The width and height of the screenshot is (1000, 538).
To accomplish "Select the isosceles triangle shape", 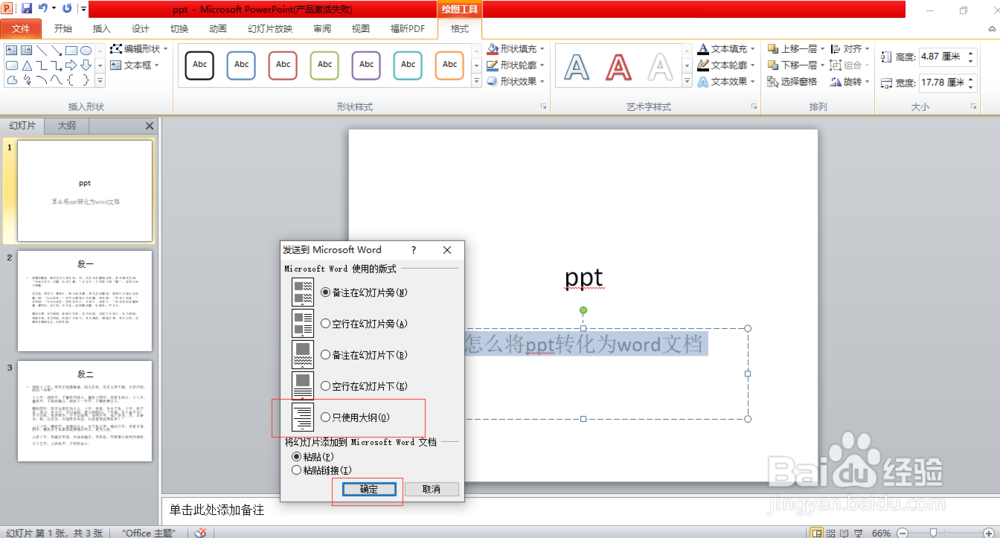I will click(x=27, y=65).
